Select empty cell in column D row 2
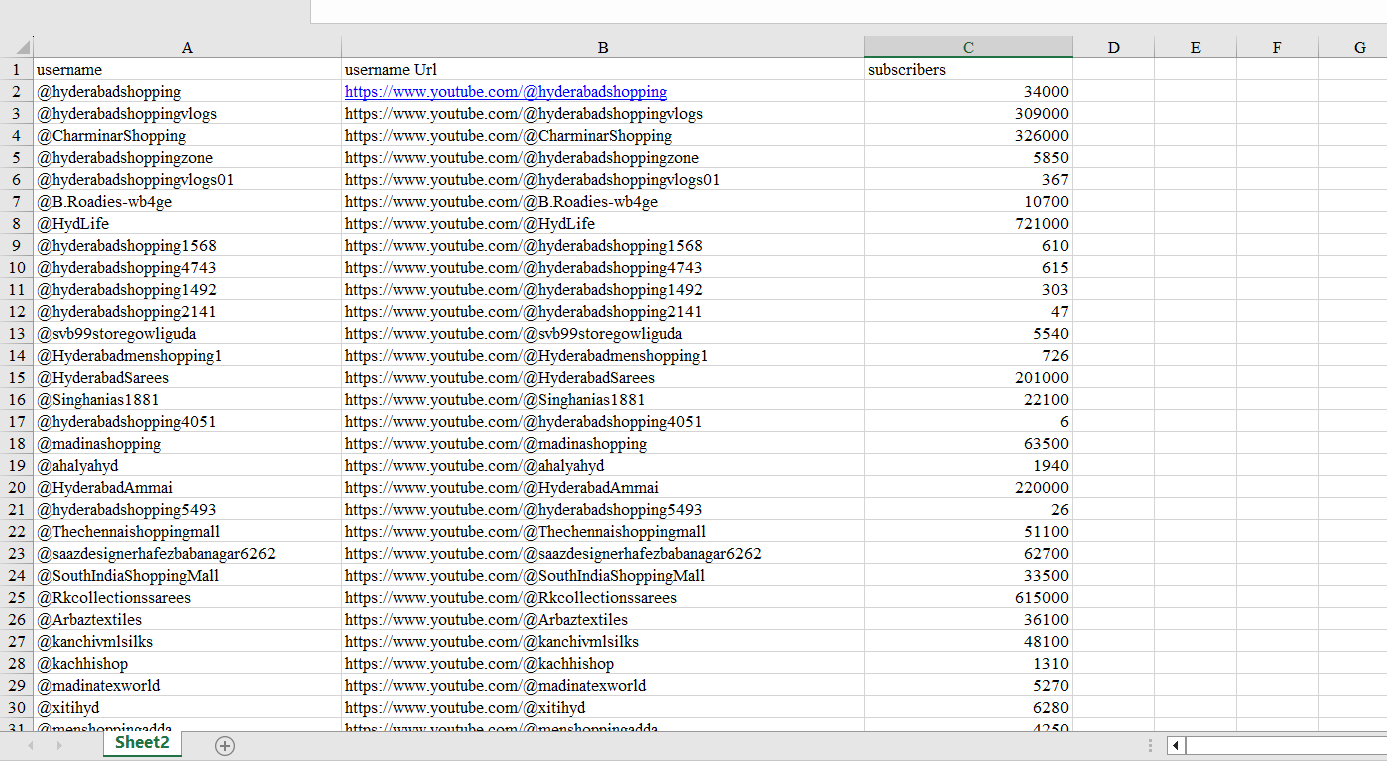Image resolution: width=1387 pixels, height=761 pixels. click(1113, 91)
